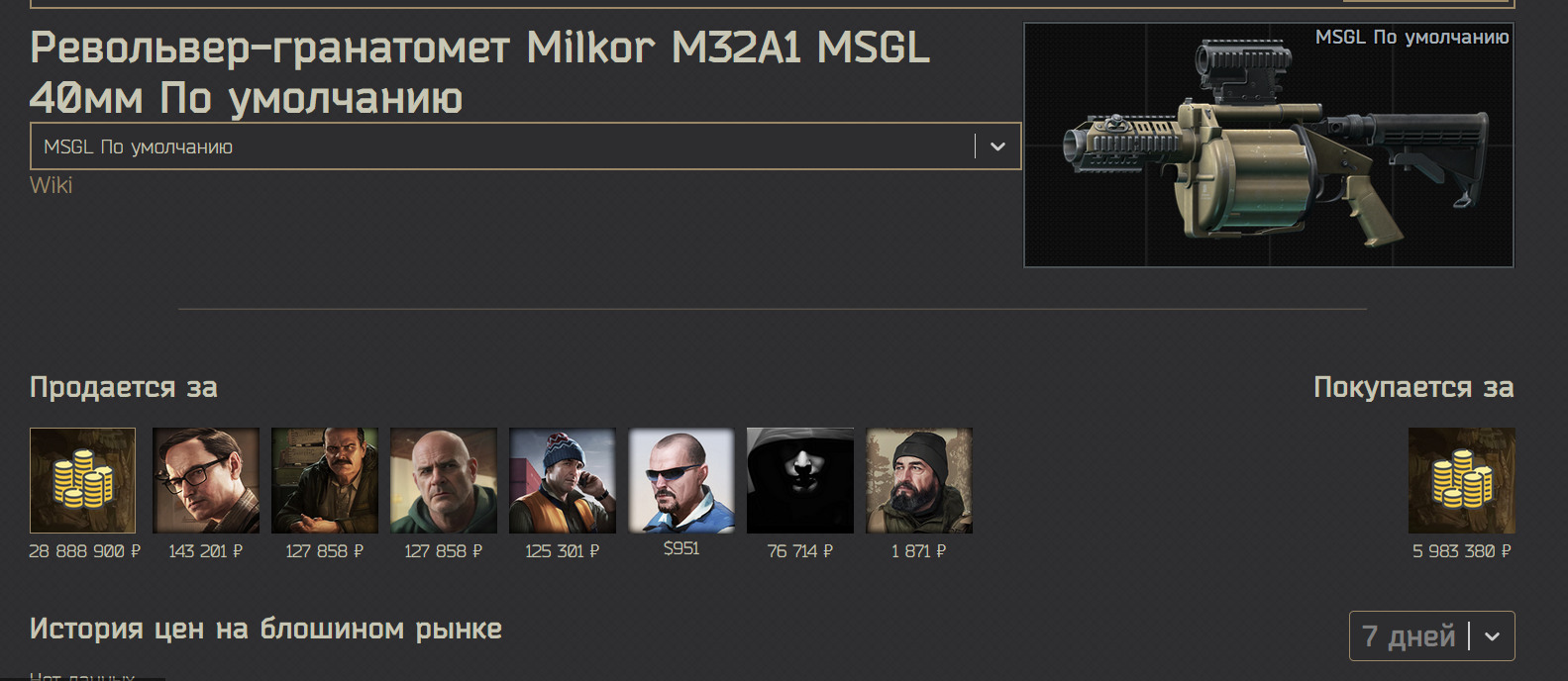
Task: Open the MSGL По умолчанию preset dropdown
Action: (x=525, y=146)
